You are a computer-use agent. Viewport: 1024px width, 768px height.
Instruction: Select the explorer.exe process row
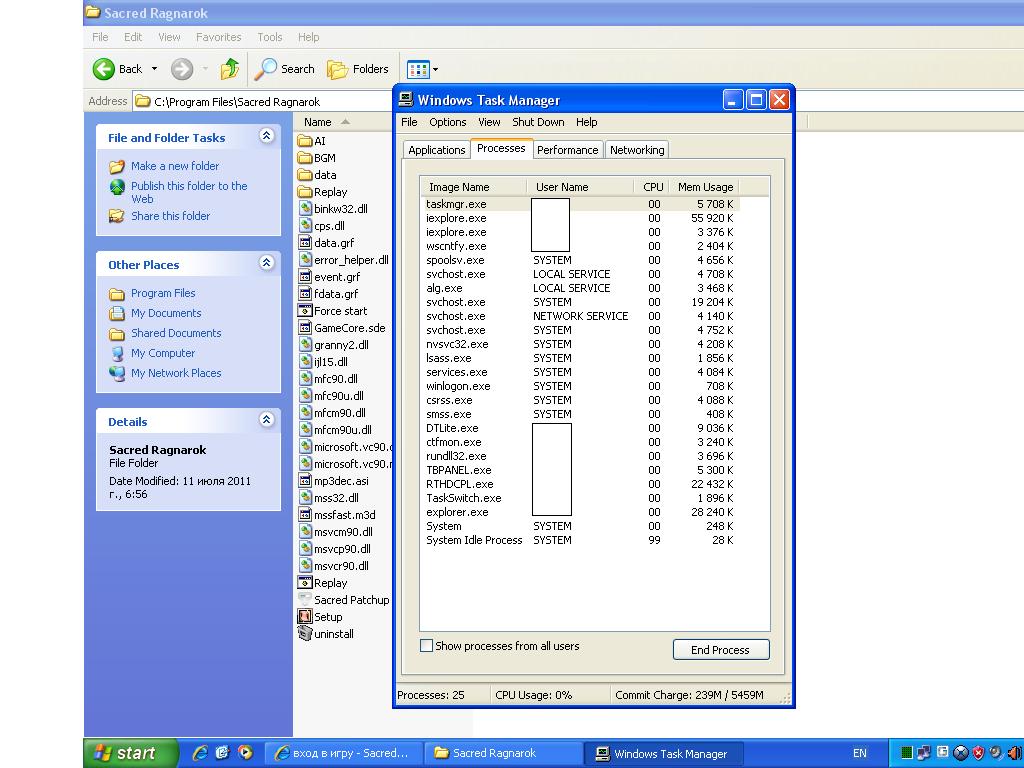[x=580, y=512]
